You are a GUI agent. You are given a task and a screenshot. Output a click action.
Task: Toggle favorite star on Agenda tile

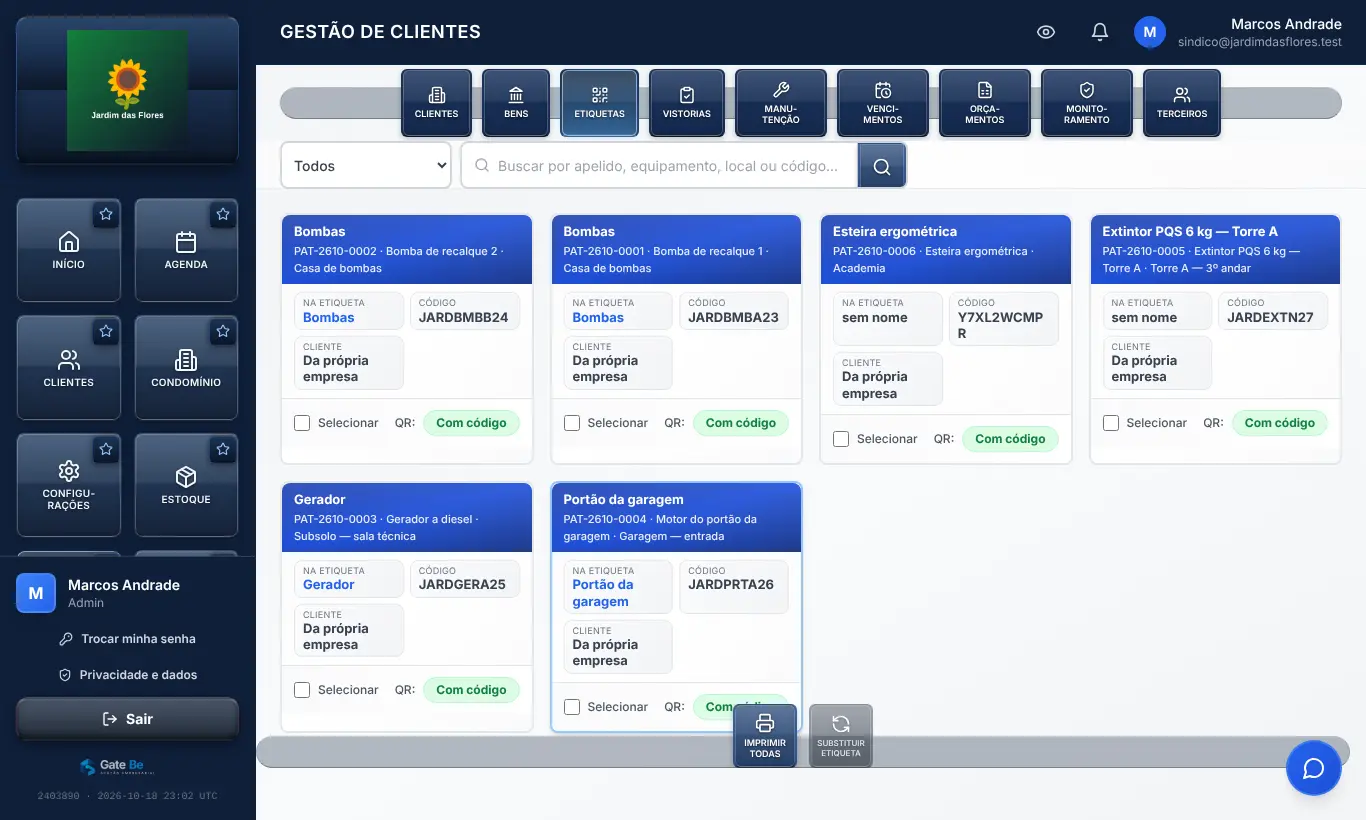[223, 214]
